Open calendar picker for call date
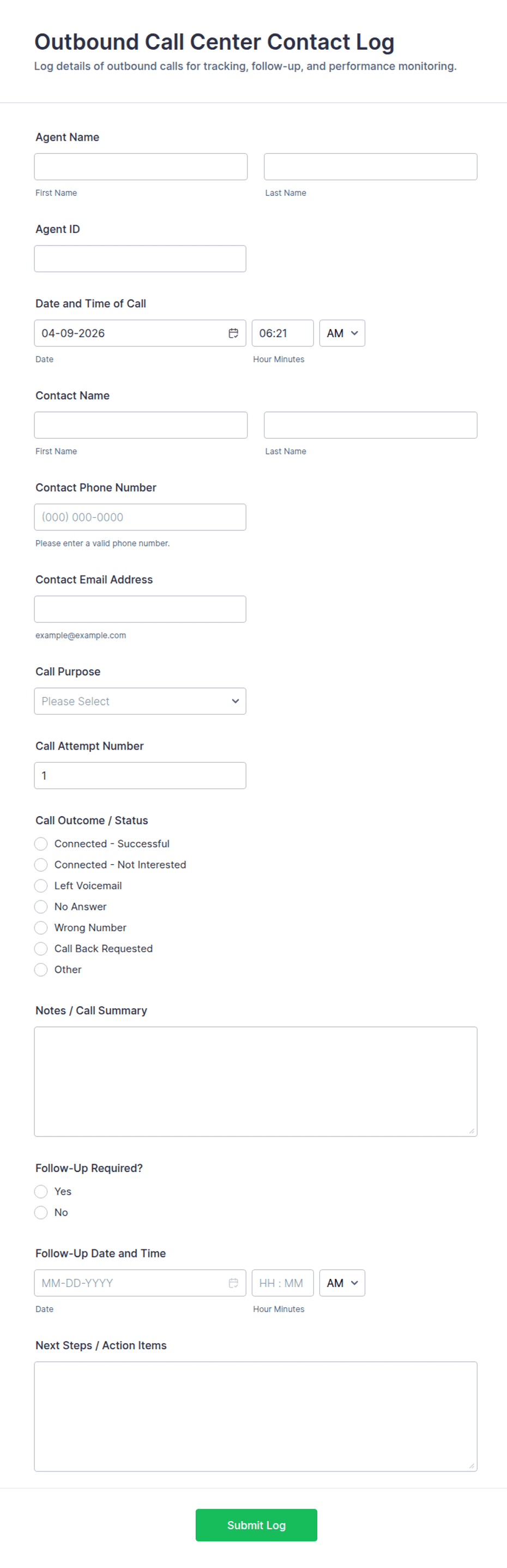 (x=233, y=333)
